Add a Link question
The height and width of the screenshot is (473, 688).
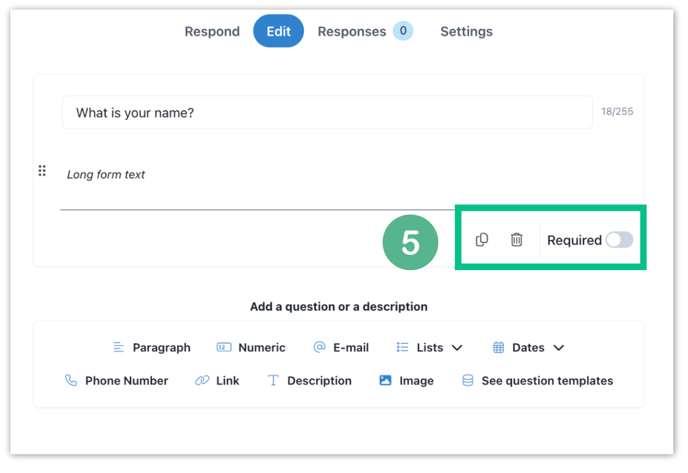click(217, 380)
